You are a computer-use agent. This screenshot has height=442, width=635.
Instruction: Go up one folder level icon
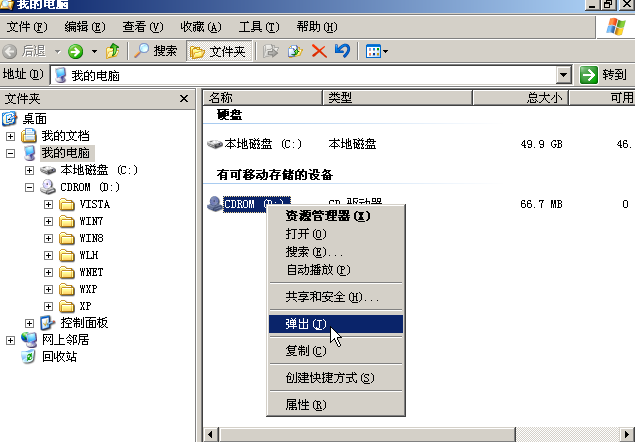click(x=113, y=51)
